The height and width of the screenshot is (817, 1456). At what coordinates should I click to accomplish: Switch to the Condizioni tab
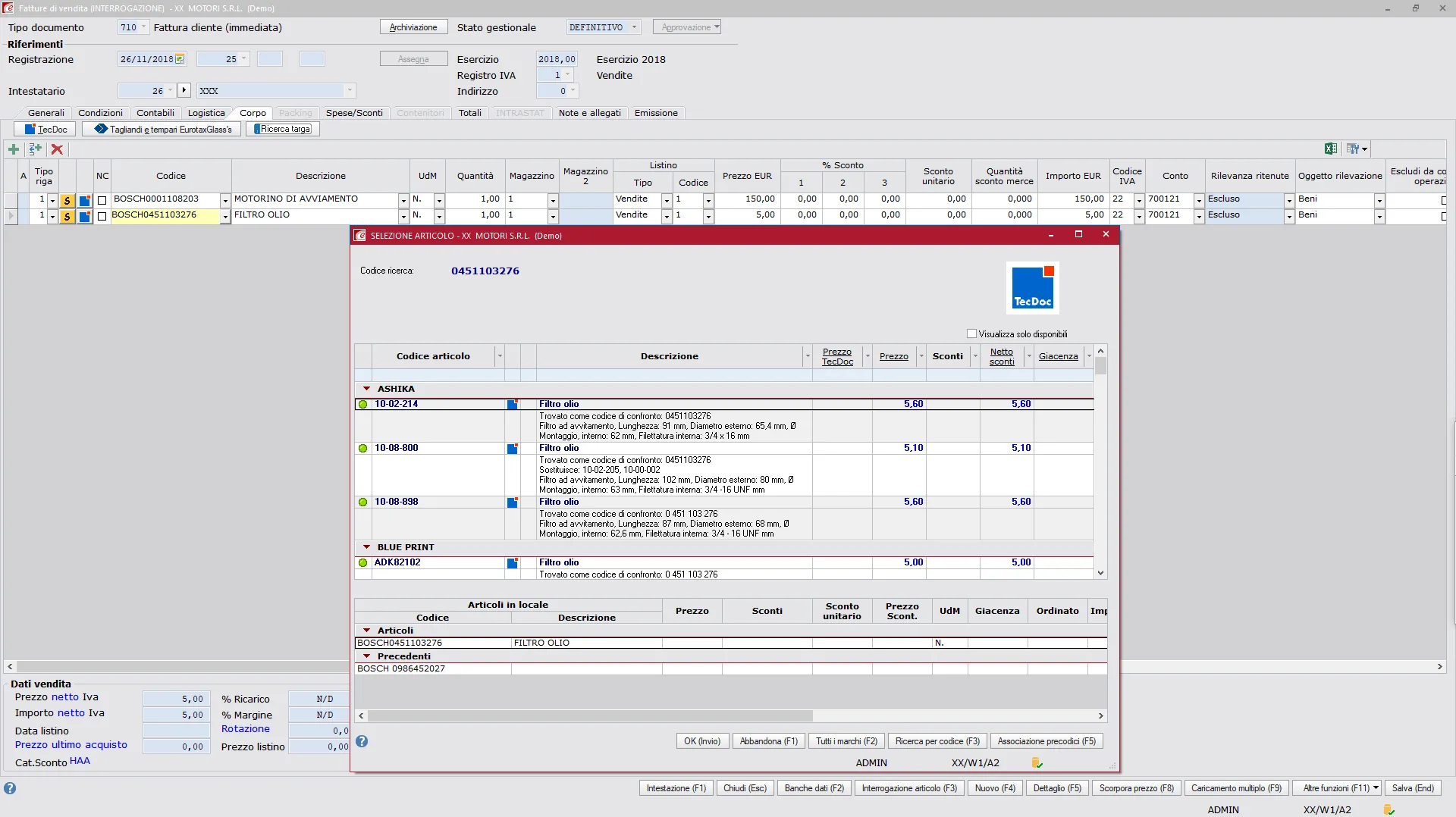tap(100, 113)
